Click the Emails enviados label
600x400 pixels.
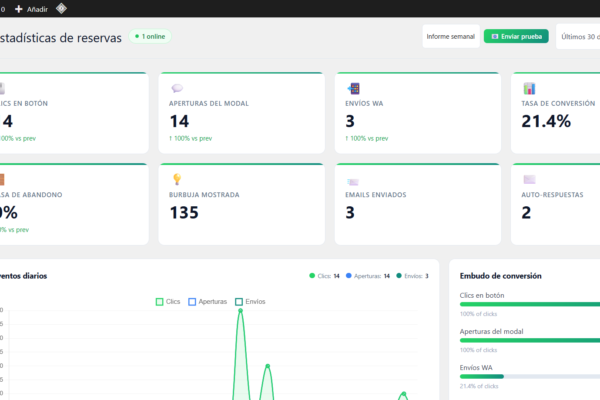(376, 195)
